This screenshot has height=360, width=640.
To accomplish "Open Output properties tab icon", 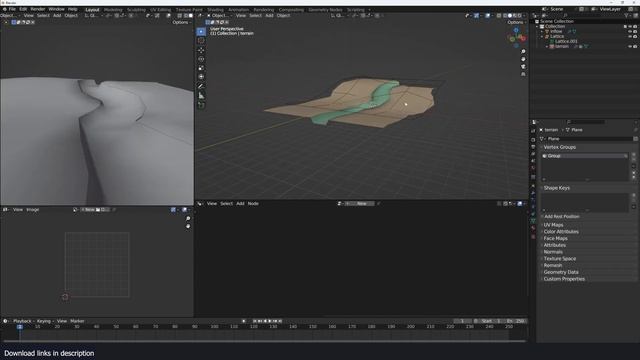I will click(x=533, y=147).
